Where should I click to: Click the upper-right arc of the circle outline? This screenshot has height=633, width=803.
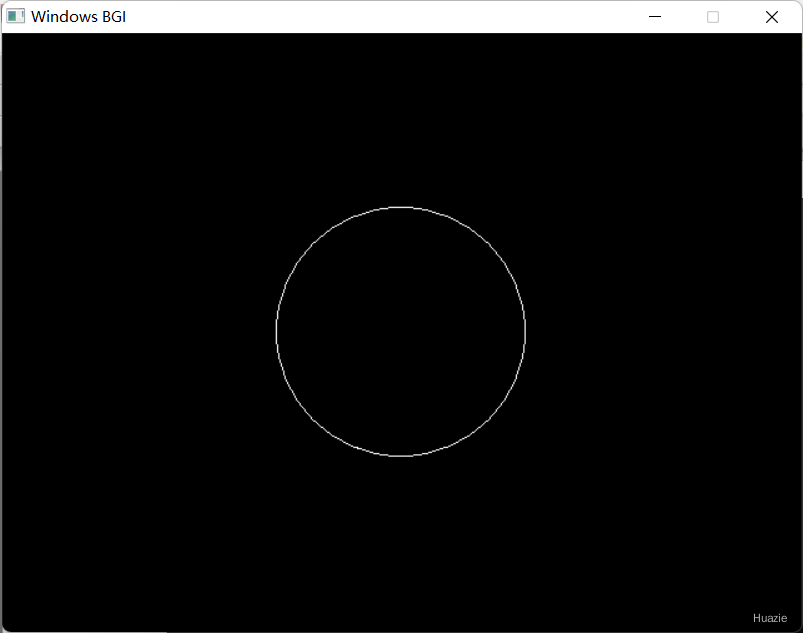(489, 243)
